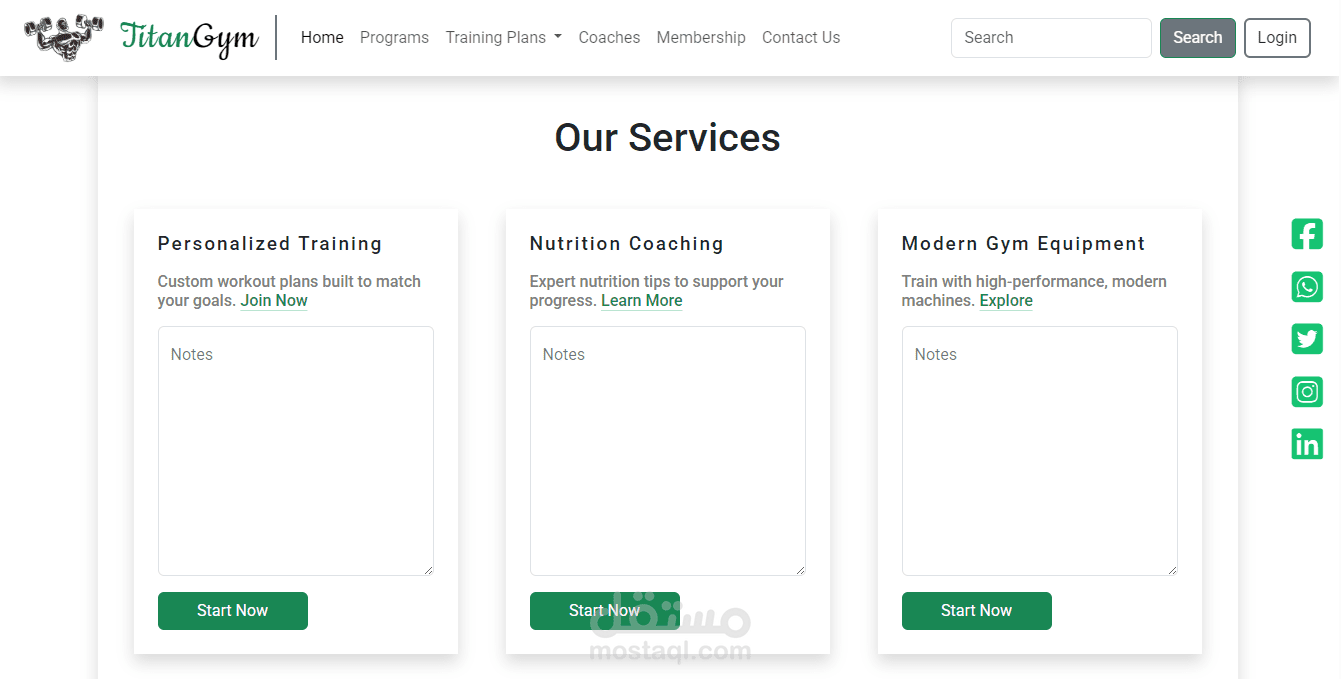Click the Login button

tap(1277, 38)
